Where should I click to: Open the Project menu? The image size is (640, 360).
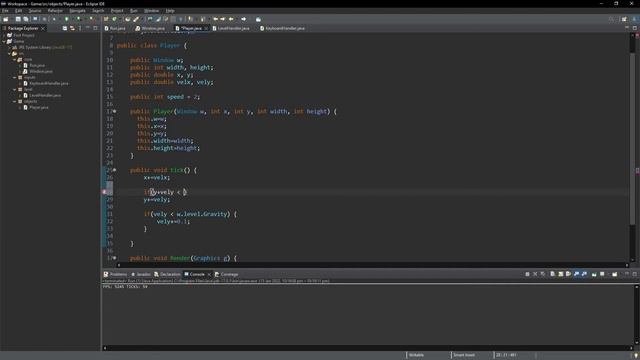[117, 11]
